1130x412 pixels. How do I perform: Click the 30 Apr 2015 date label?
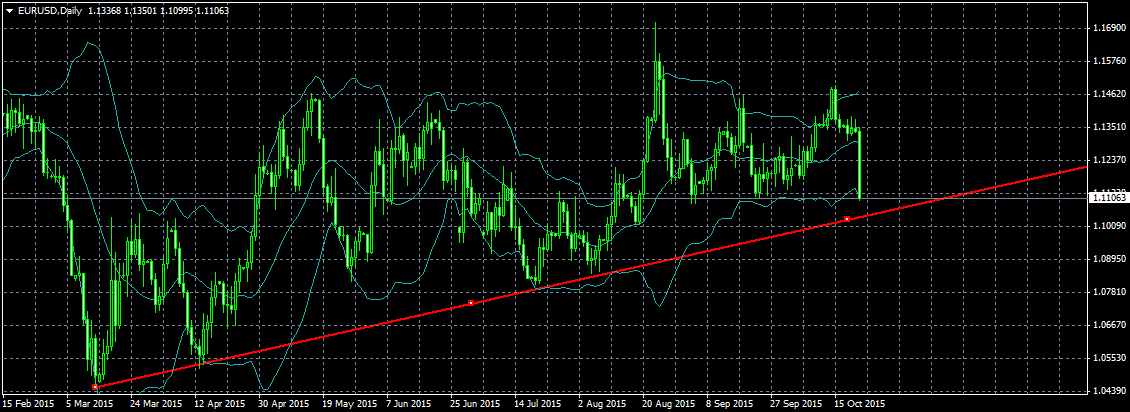[283, 403]
